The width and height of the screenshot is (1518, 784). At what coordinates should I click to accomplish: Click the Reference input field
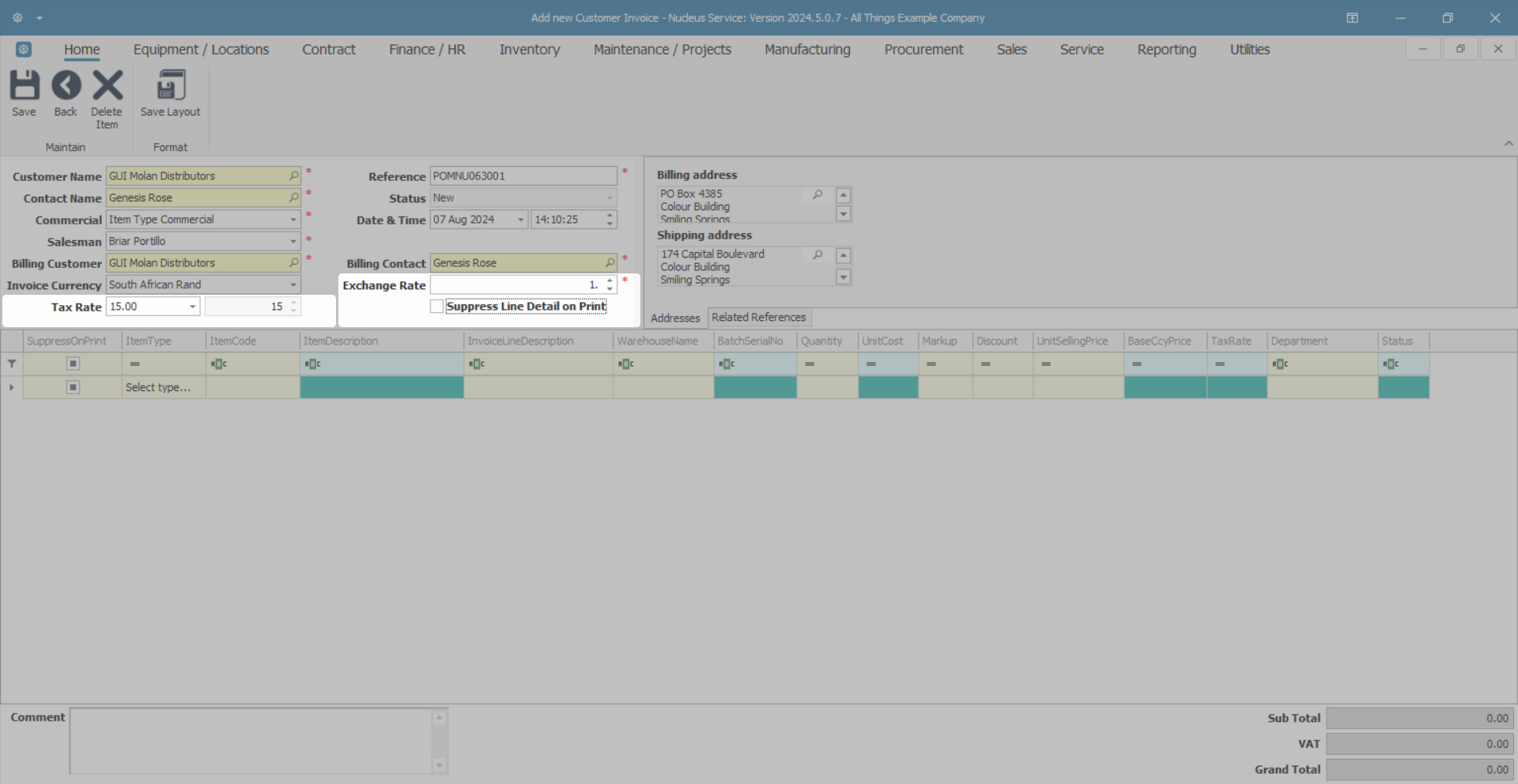click(523, 175)
